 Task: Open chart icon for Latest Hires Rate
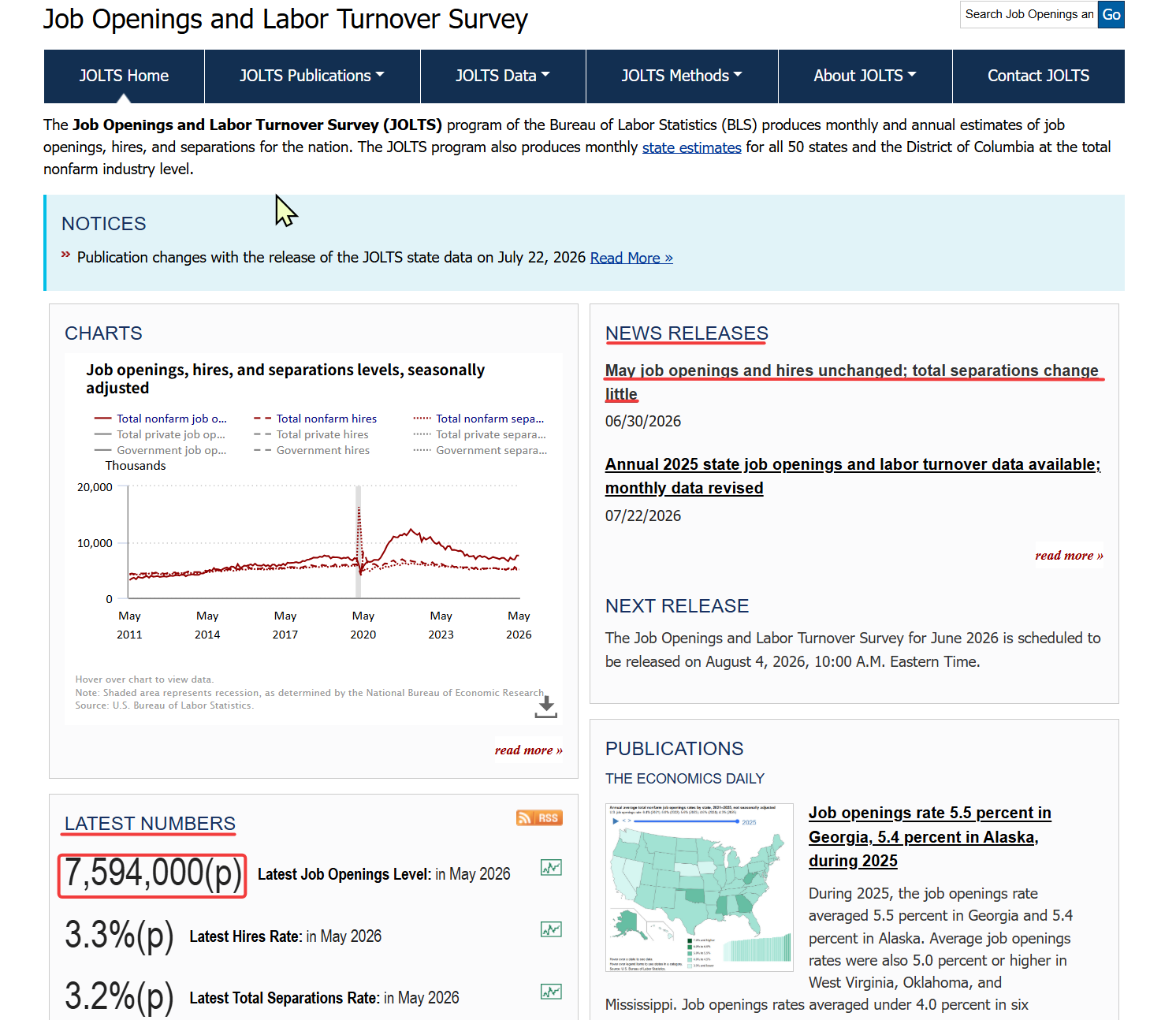551,929
